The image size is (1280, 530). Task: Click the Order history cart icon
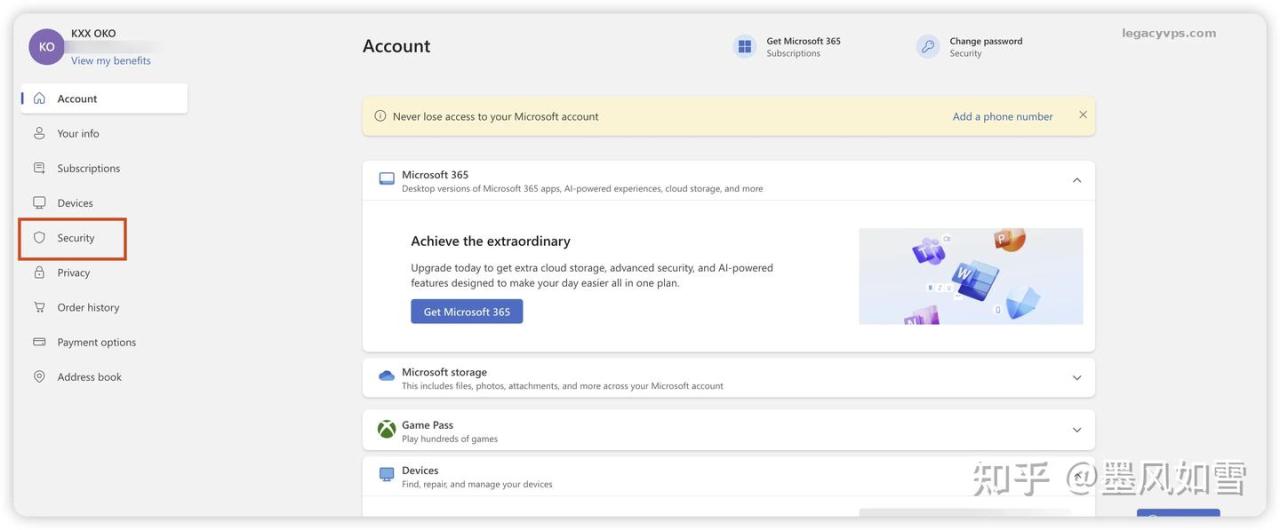[40, 308]
